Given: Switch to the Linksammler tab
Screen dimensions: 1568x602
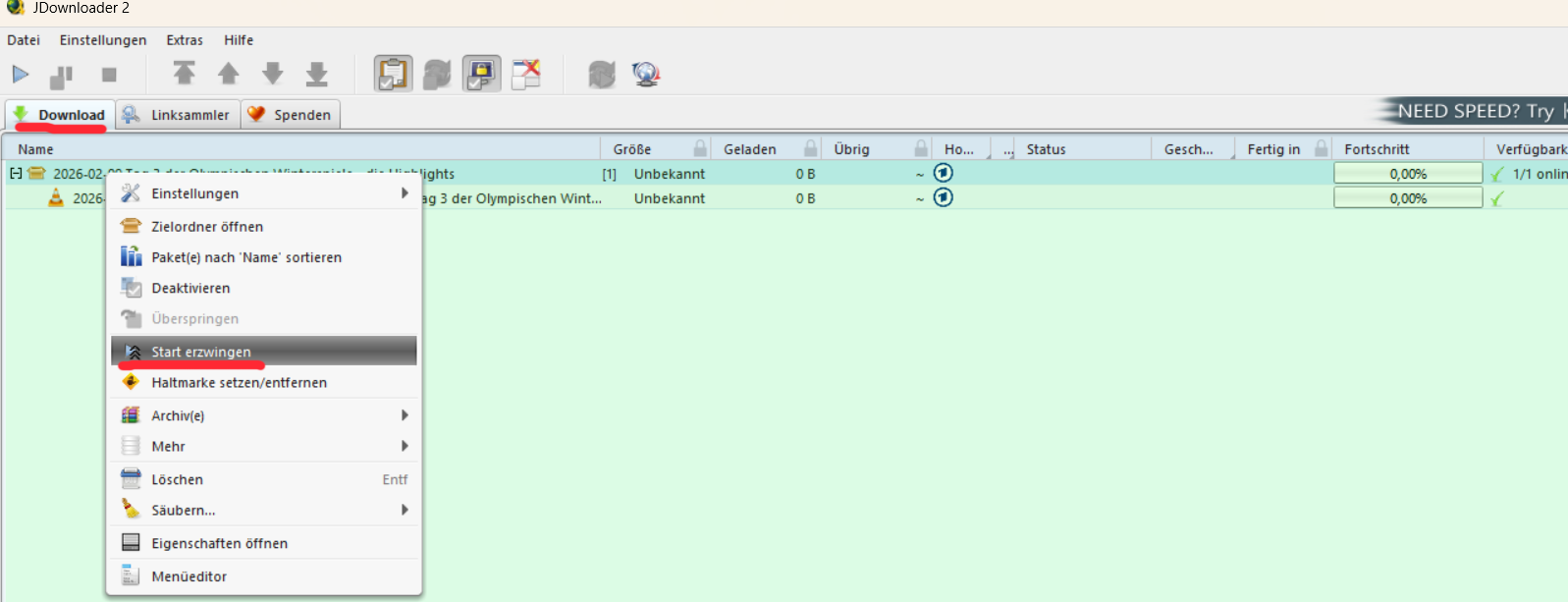Looking at the screenshot, I should (x=177, y=115).
